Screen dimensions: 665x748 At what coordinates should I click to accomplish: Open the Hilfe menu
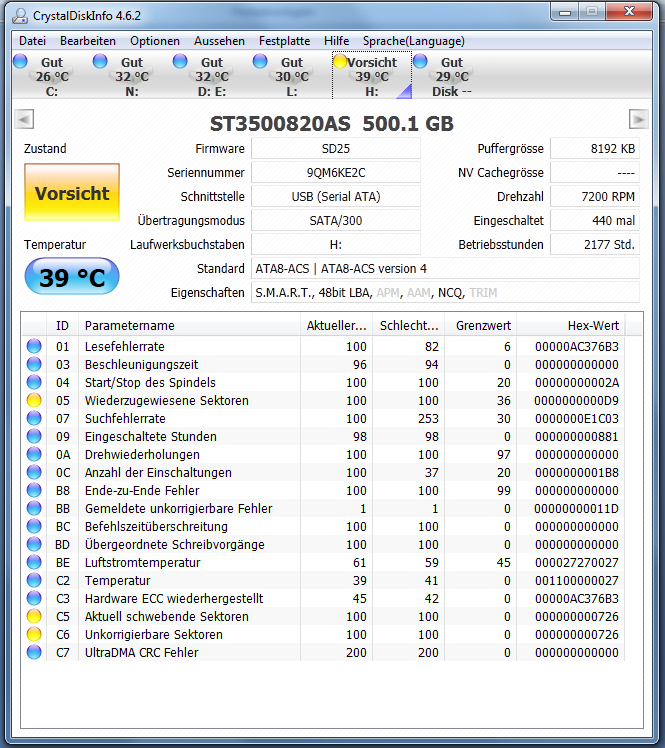336,41
